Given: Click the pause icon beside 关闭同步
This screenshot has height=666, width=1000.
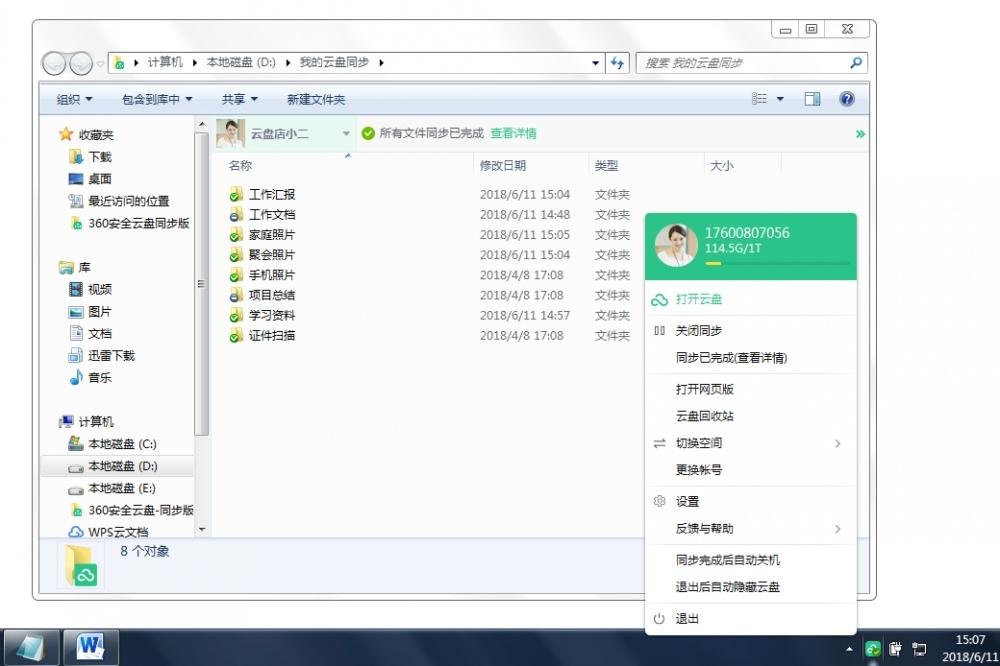Looking at the screenshot, I should [x=659, y=331].
